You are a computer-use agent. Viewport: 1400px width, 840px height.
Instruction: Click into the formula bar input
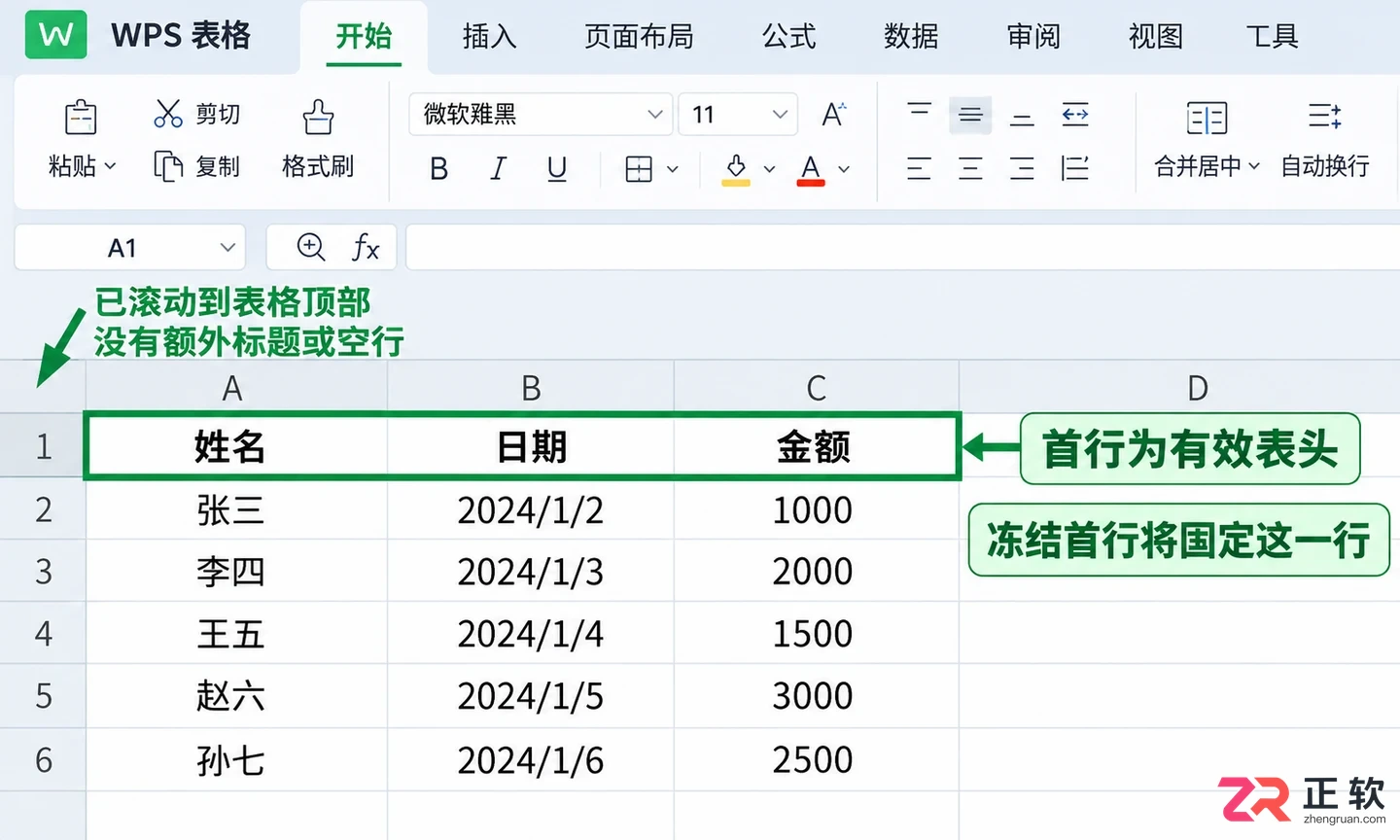tap(902, 247)
